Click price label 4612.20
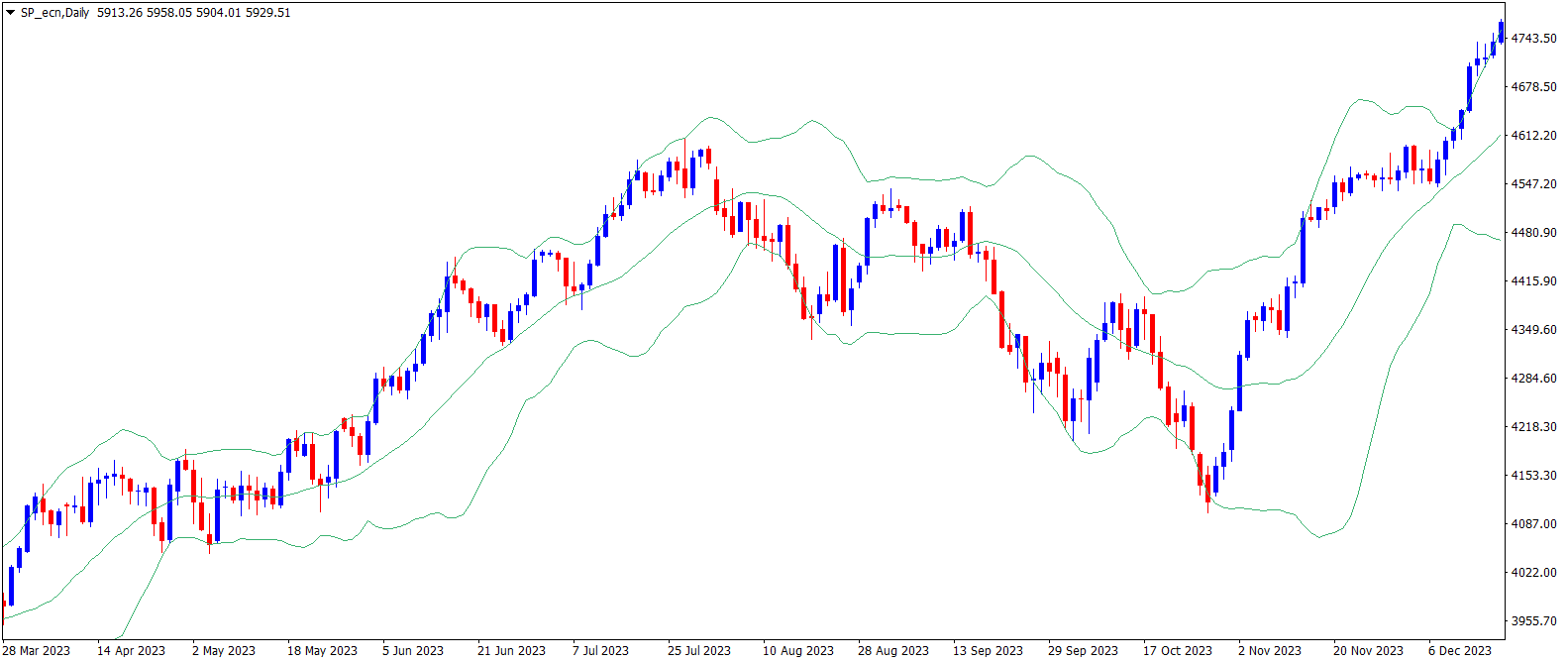This screenshot has width=1568, height=663. [1533, 135]
